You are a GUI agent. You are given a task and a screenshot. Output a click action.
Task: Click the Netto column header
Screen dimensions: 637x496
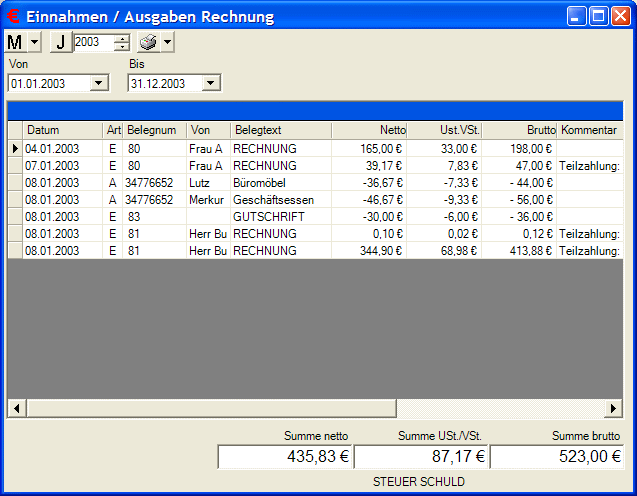(369, 130)
